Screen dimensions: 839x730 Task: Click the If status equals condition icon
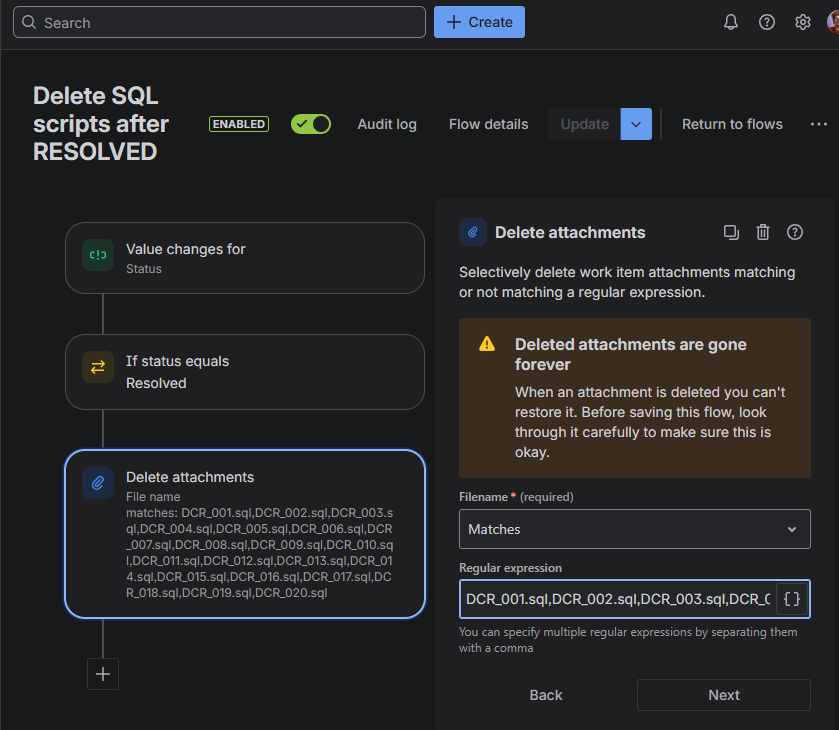[x=98, y=367]
